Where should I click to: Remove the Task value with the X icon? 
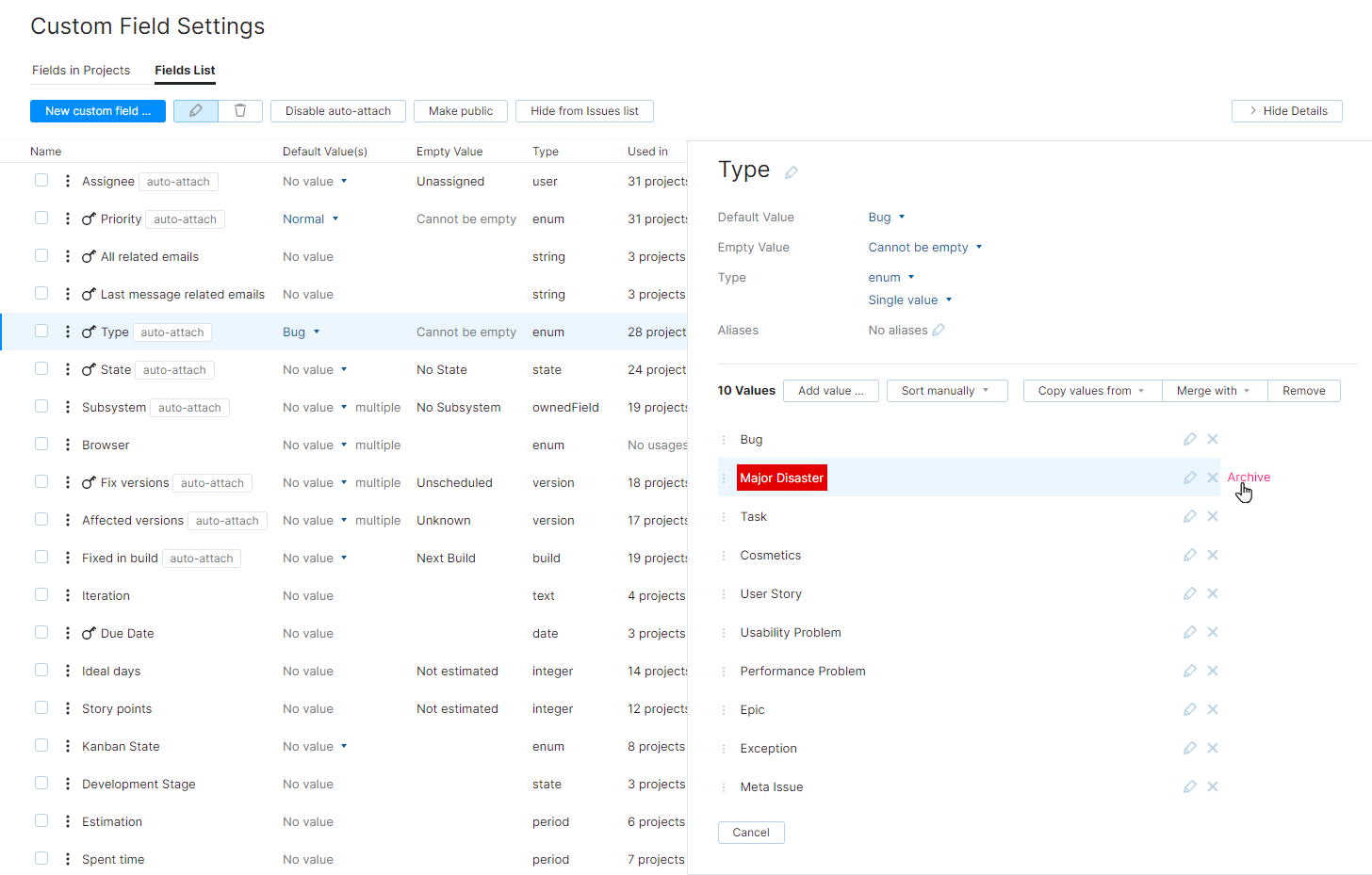point(1213,516)
